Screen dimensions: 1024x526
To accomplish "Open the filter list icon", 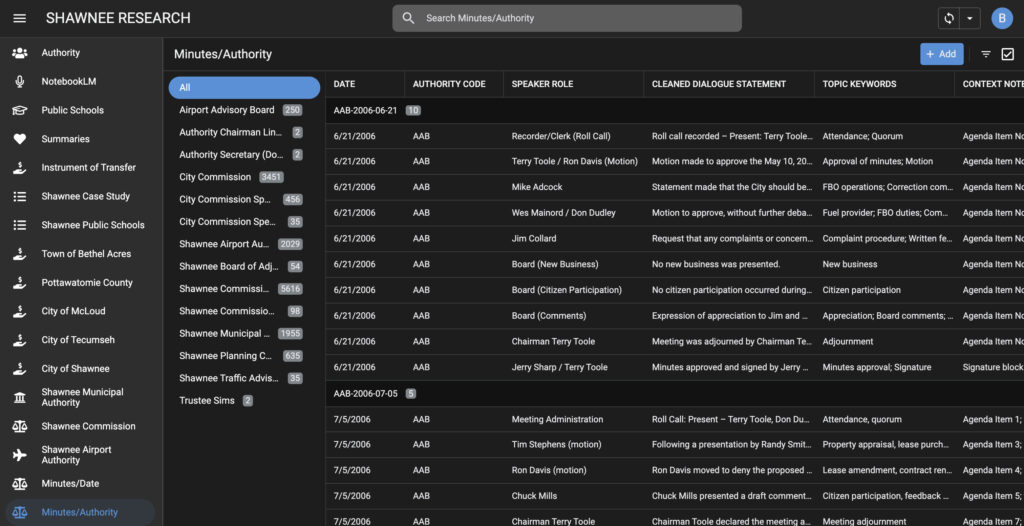I will coord(986,54).
